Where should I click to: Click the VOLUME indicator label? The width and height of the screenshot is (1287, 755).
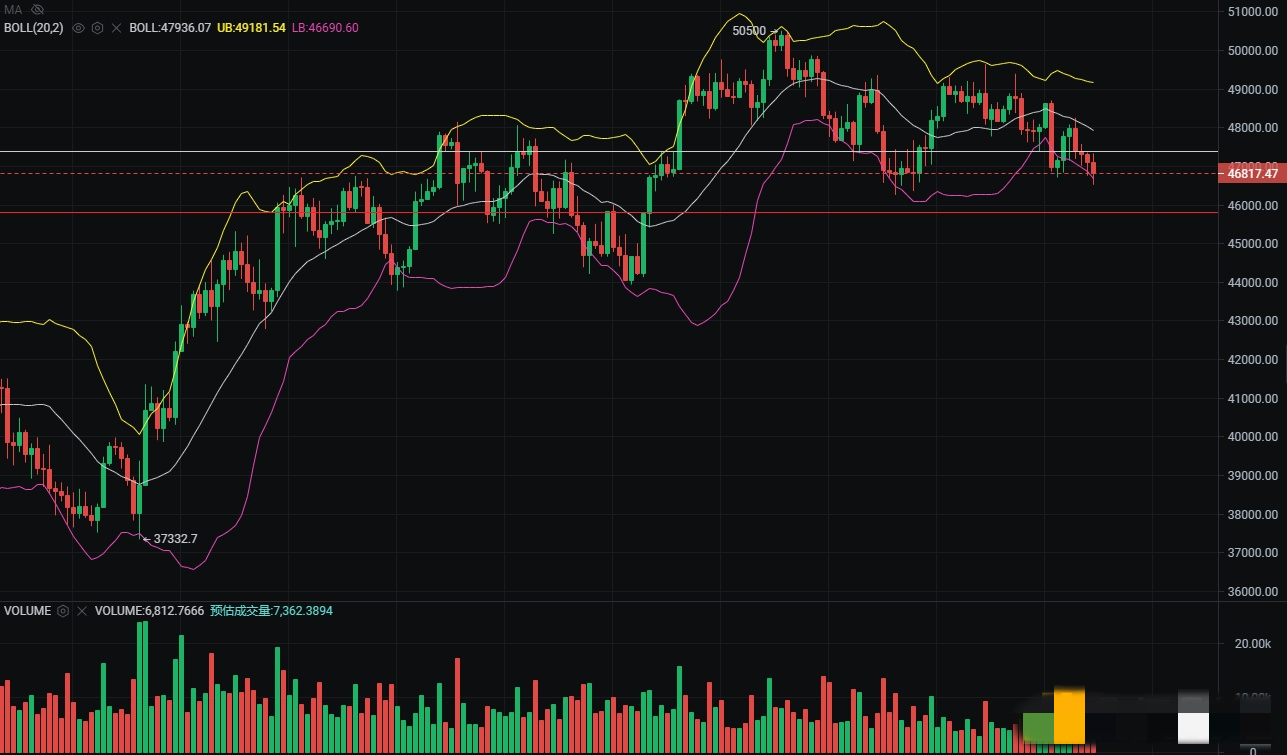tap(27, 610)
